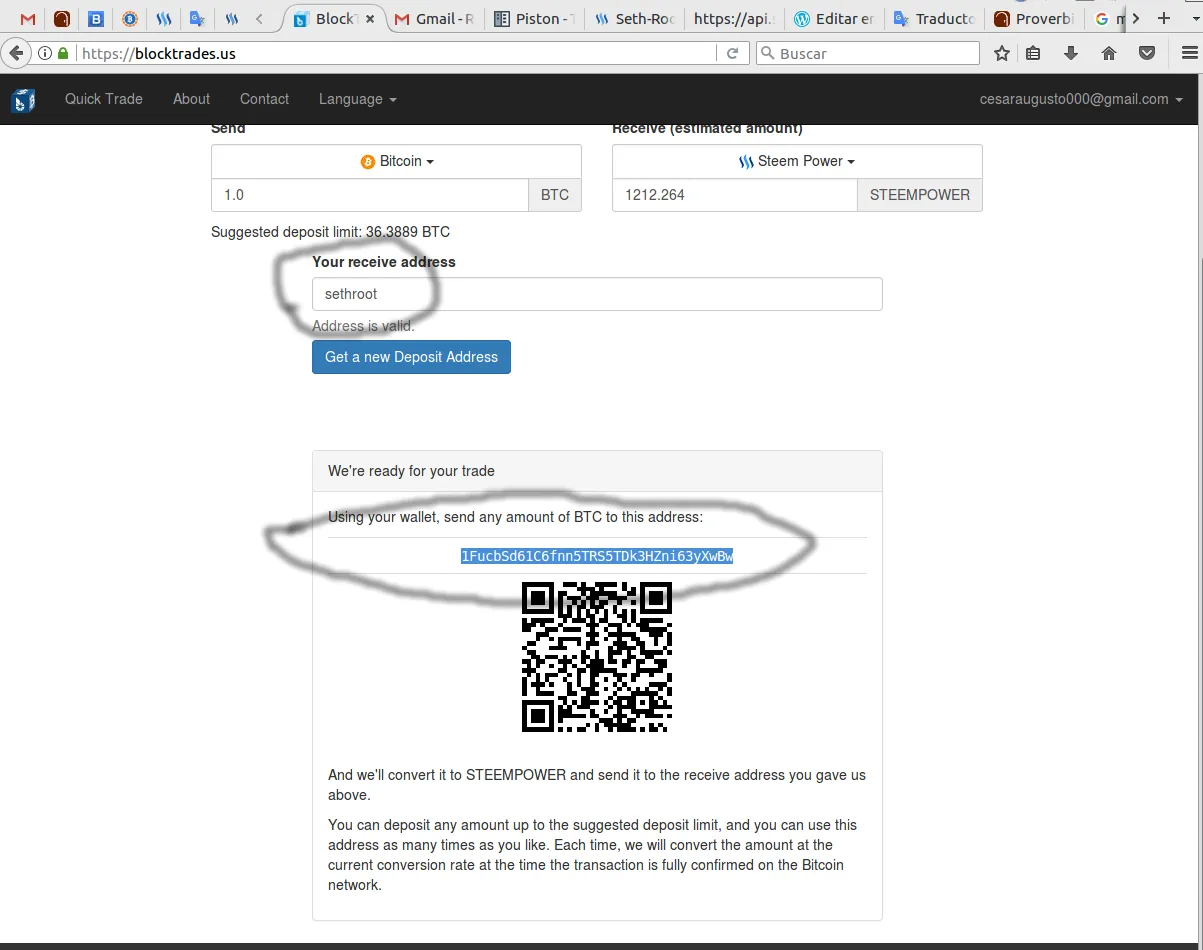Viewport: 1203px width, 950px height.
Task: Switch to the Traductor tab
Action: [935, 19]
